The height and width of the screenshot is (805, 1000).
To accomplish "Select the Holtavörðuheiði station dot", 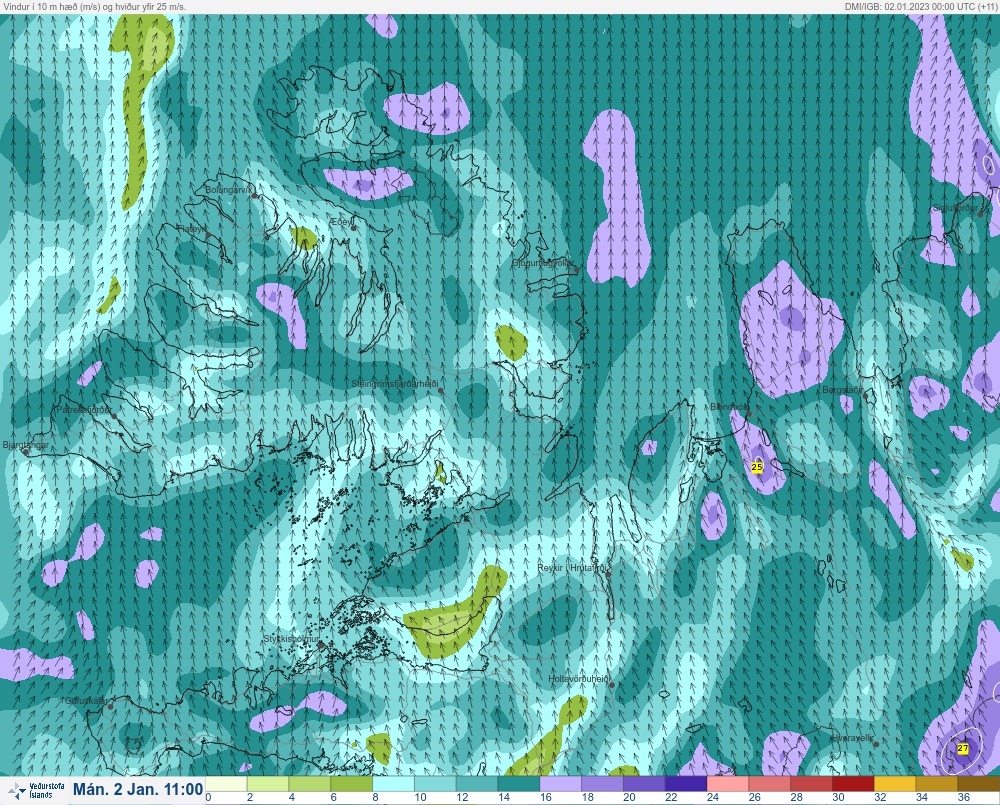I will point(612,685).
